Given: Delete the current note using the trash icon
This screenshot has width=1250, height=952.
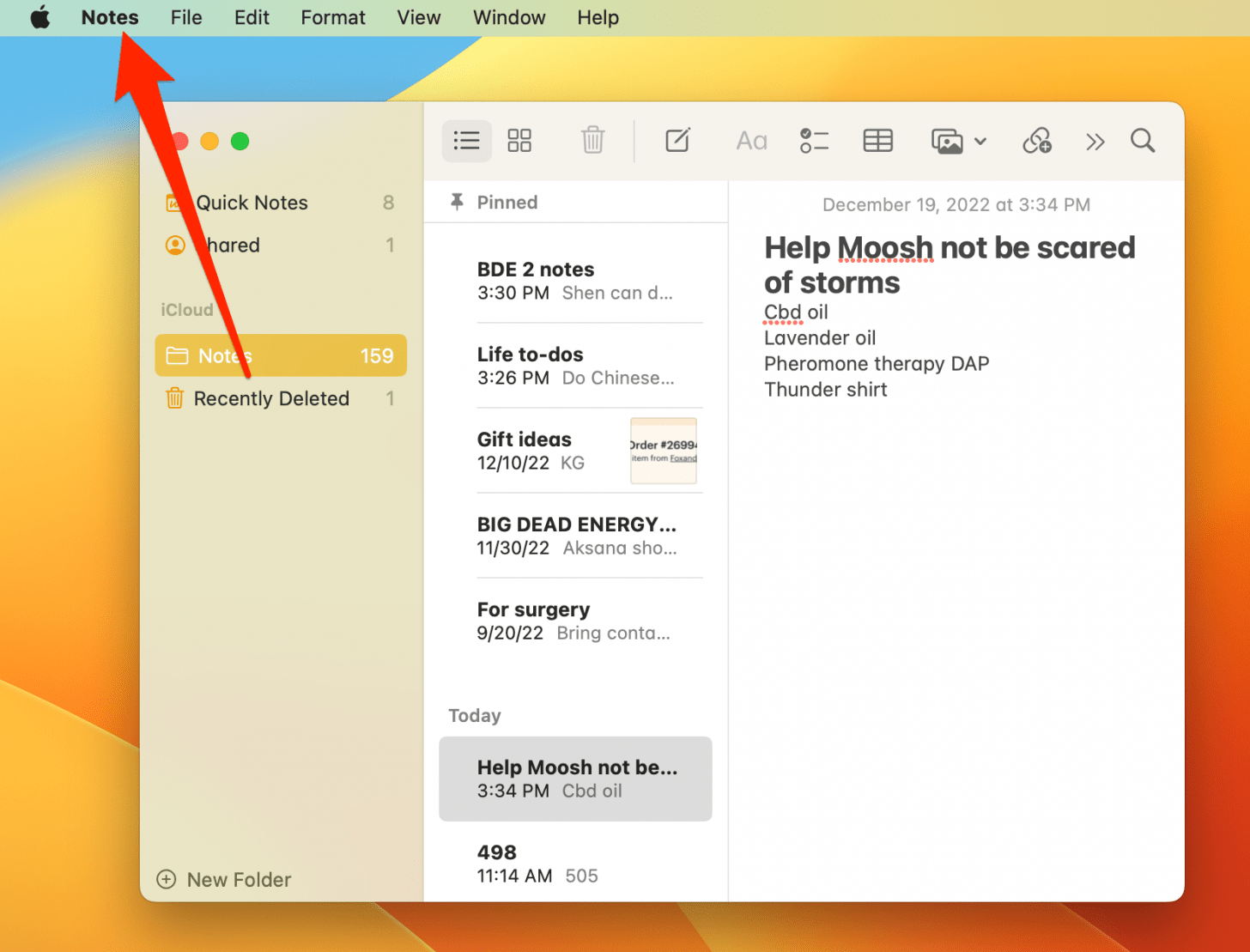Looking at the screenshot, I should (x=592, y=140).
